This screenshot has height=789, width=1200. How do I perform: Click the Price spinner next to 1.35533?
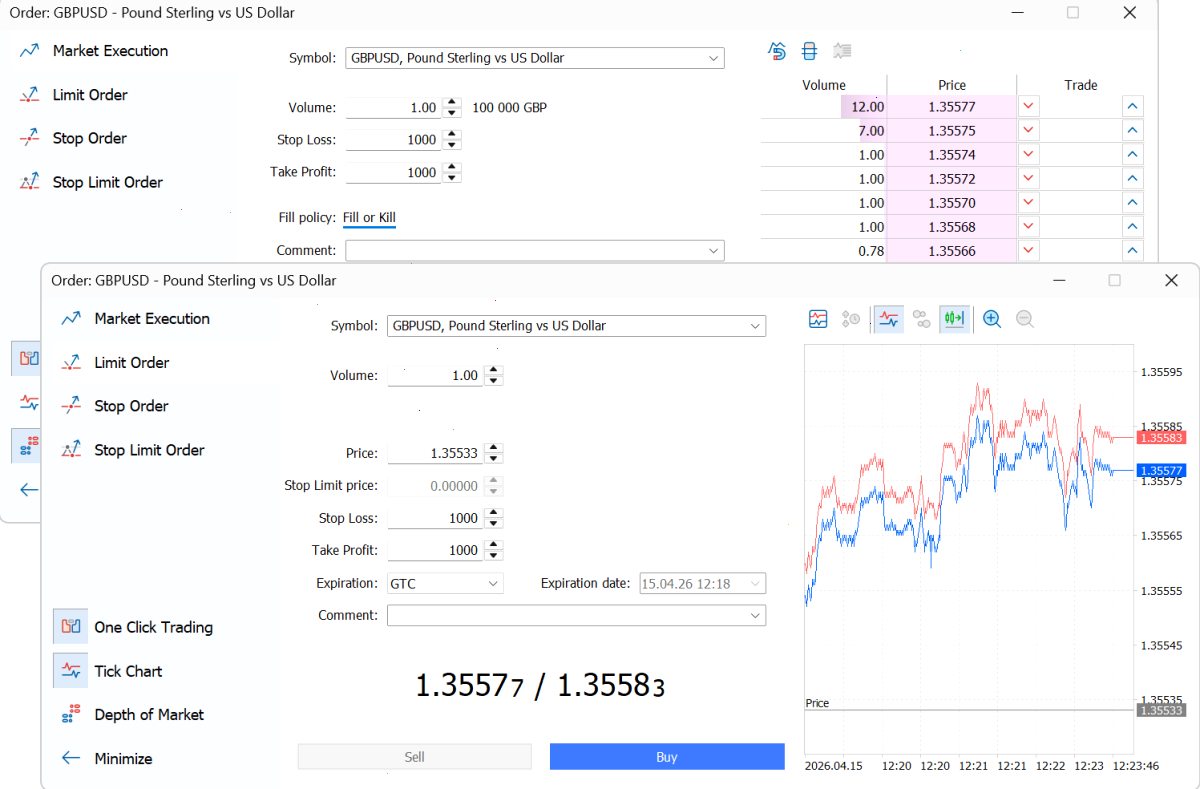click(x=493, y=454)
